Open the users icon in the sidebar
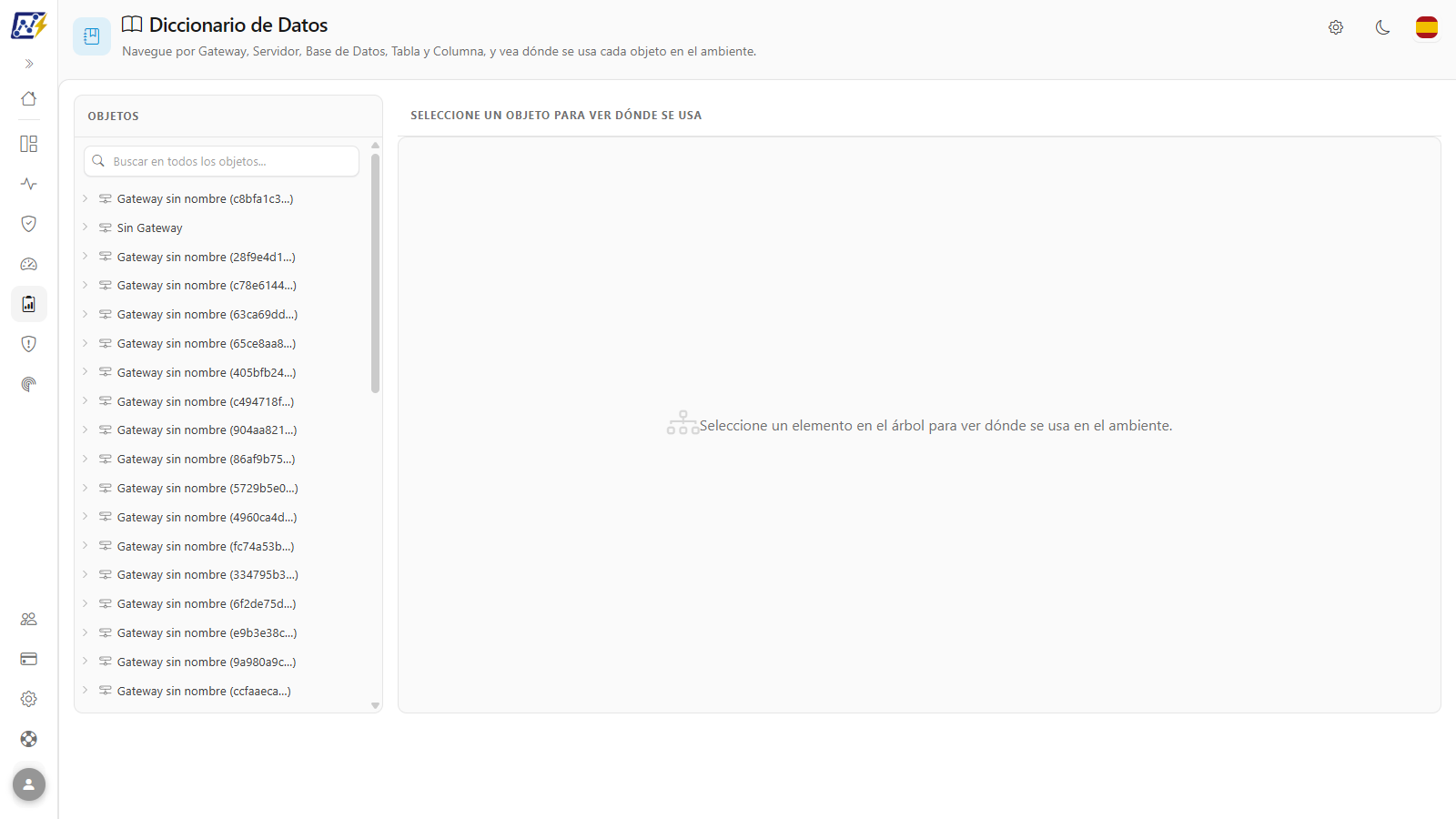This screenshot has width=1456, height=819. (x=29, y=619)
